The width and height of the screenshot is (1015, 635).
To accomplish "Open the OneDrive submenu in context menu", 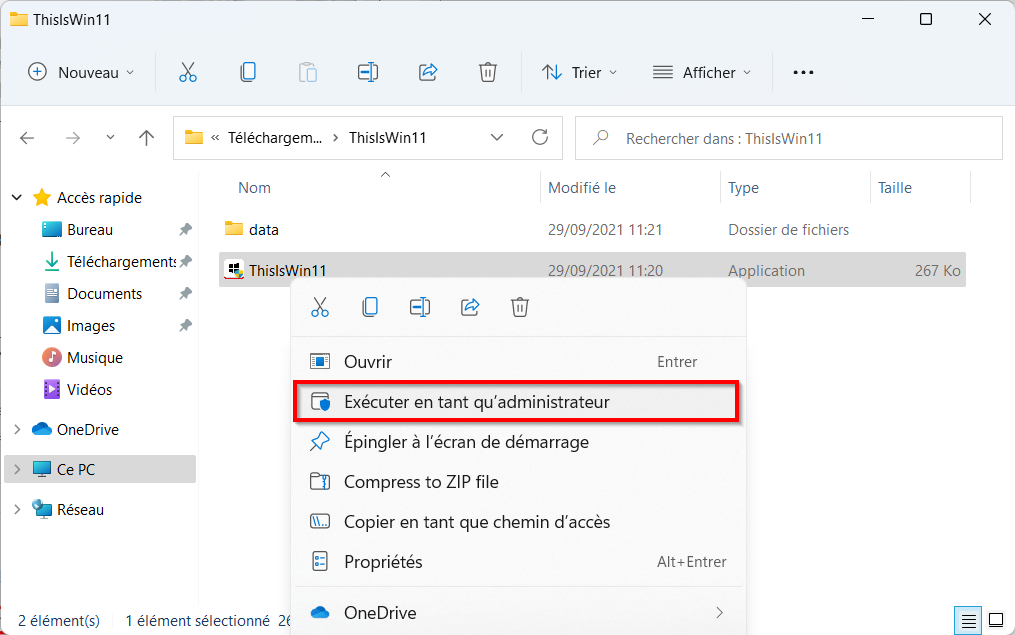I will (516, 612).
